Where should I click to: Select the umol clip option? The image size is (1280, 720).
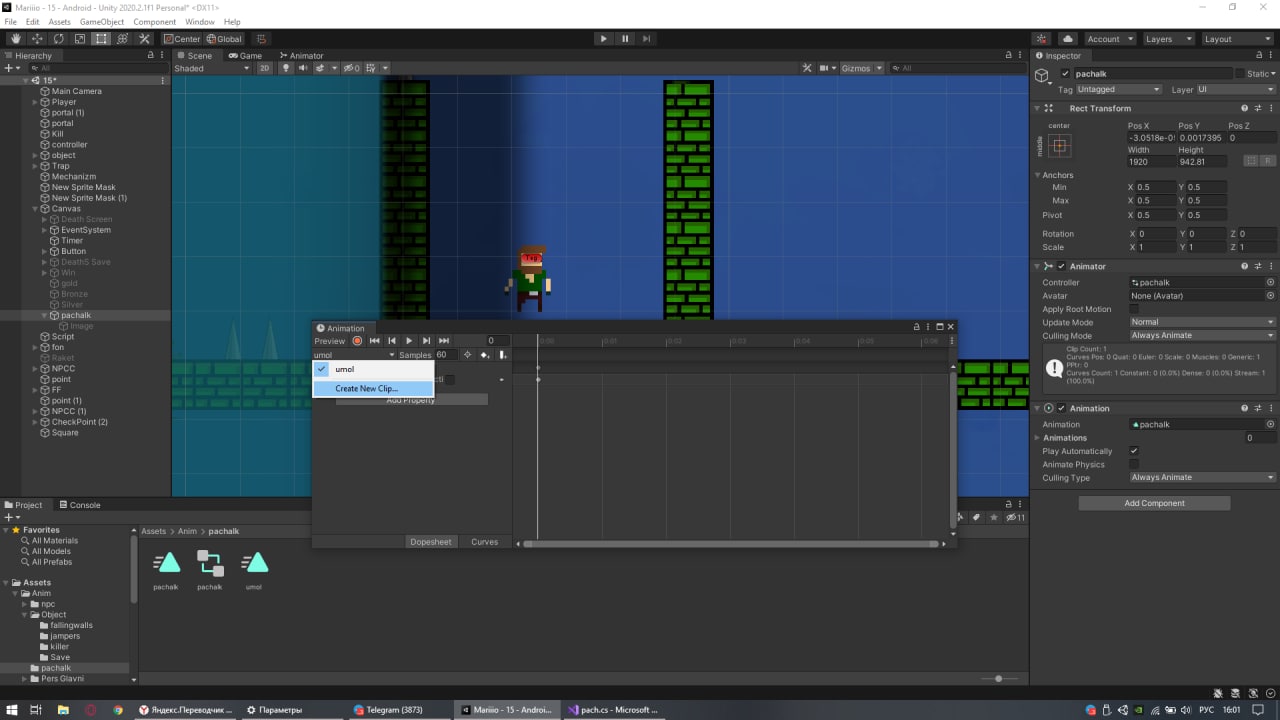[373, 369]
